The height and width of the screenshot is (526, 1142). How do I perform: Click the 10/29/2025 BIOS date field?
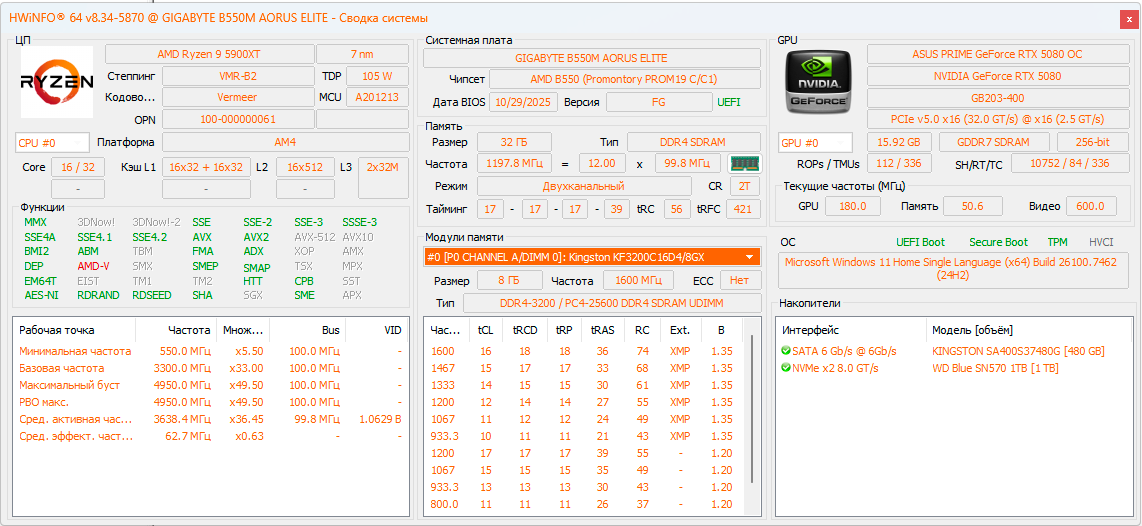point(524,102)
